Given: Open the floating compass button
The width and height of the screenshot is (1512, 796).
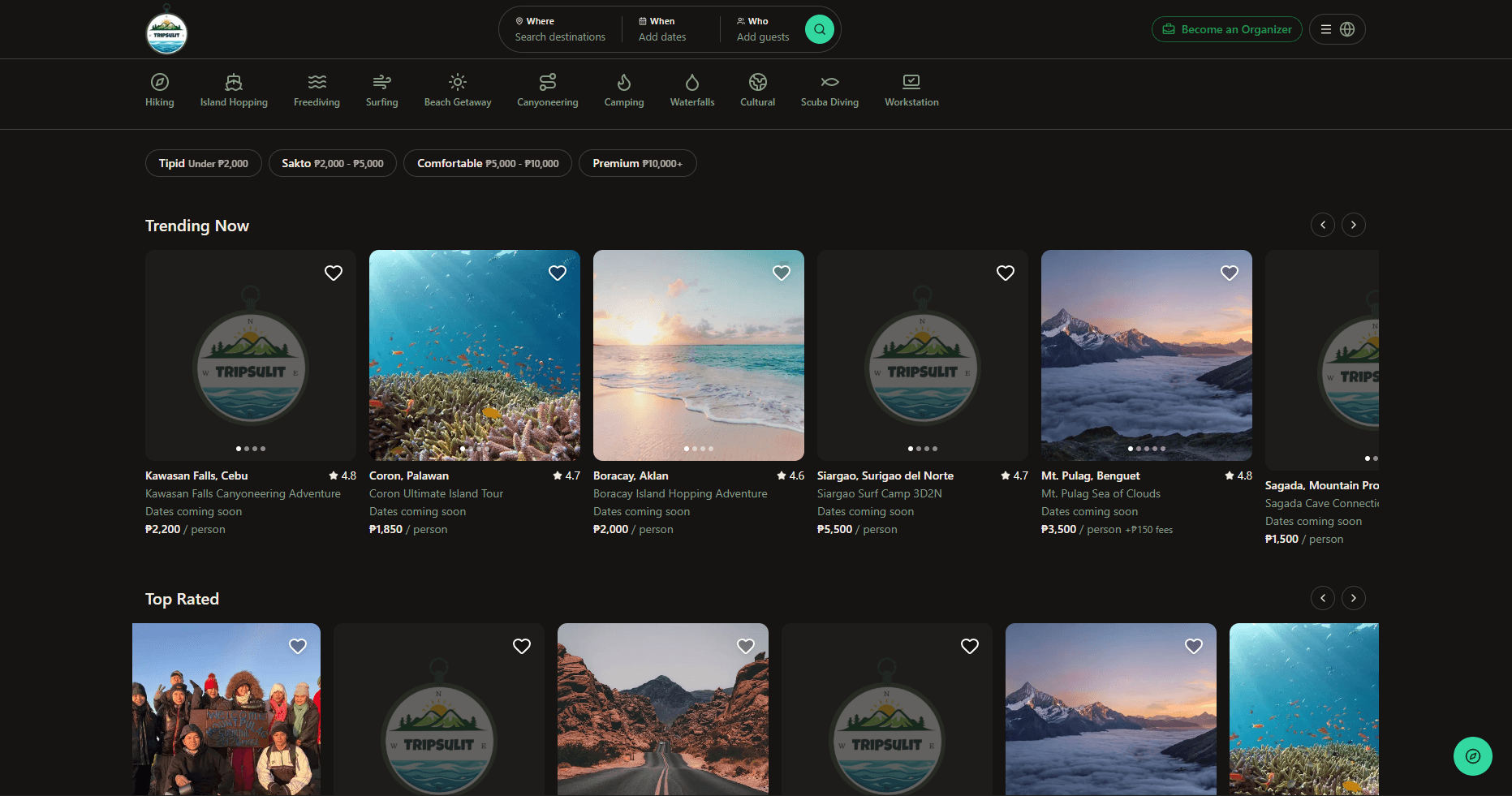Looking at the screenshot, I should click(1473, 756).
